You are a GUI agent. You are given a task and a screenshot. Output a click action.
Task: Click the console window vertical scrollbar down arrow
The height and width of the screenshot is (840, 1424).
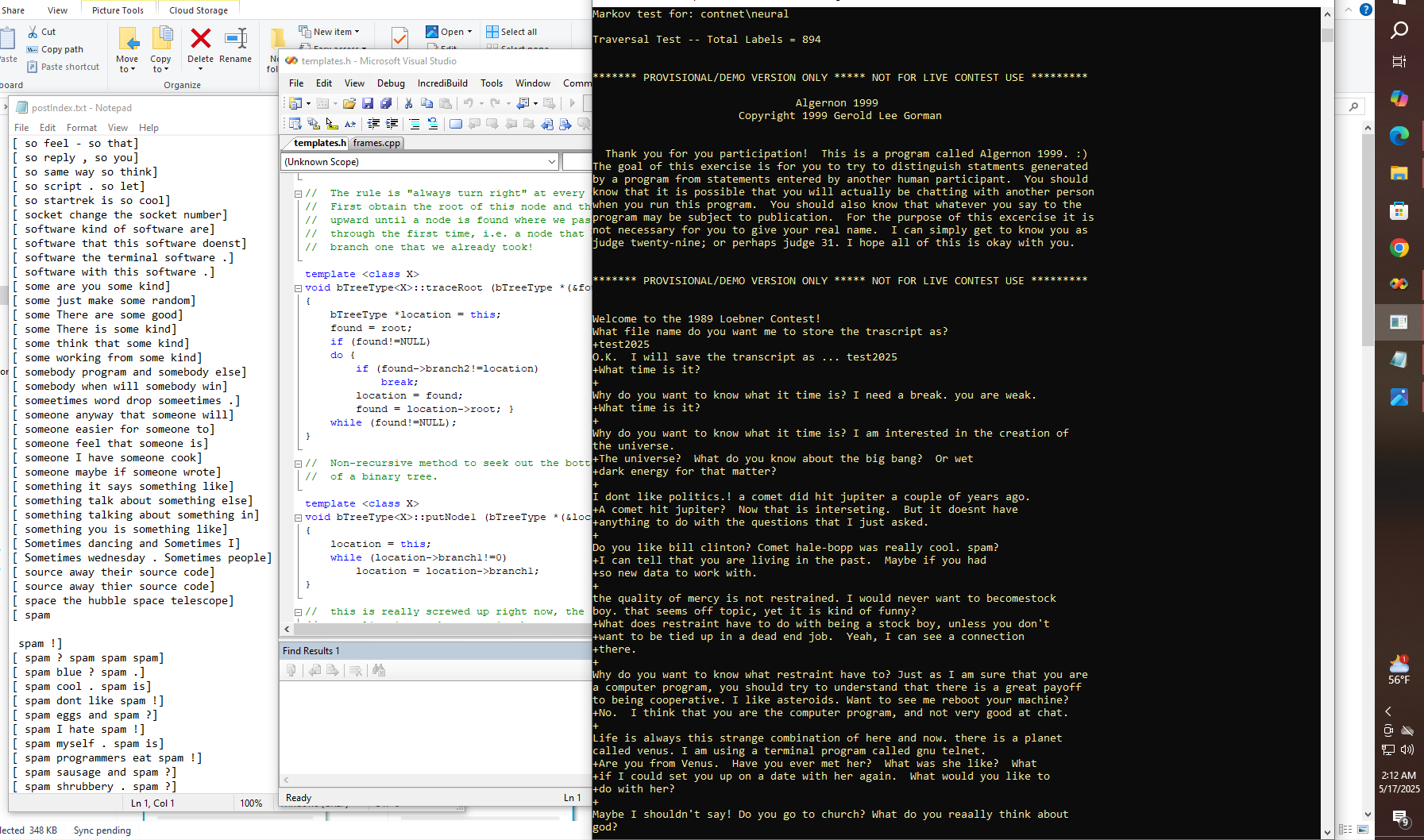(x=1328, y=832)
